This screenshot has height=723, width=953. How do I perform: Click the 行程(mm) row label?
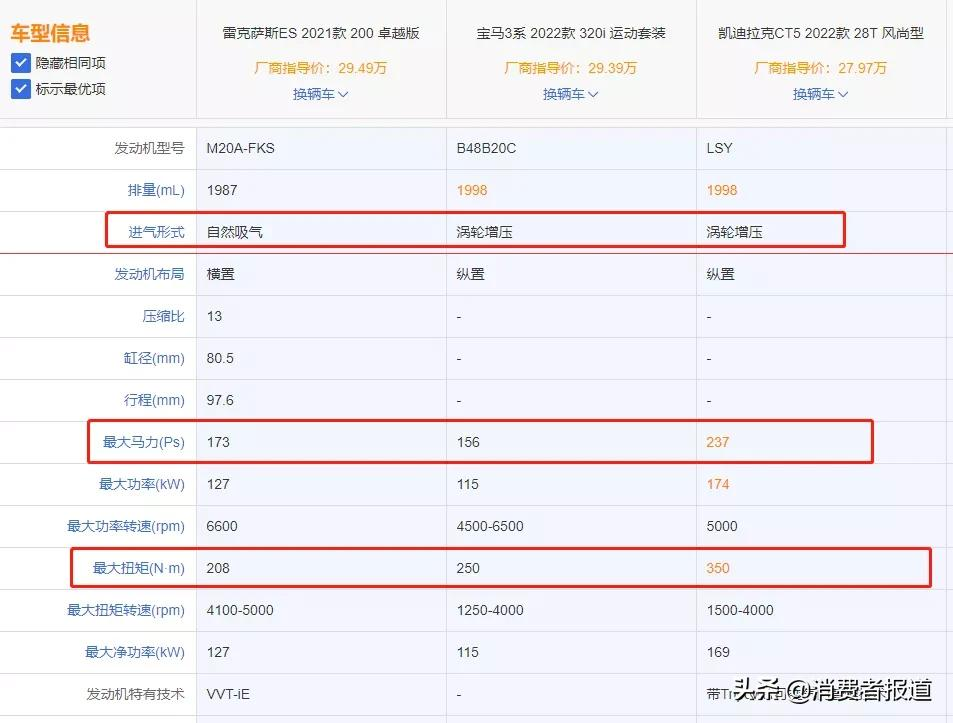tap(154, 400)
